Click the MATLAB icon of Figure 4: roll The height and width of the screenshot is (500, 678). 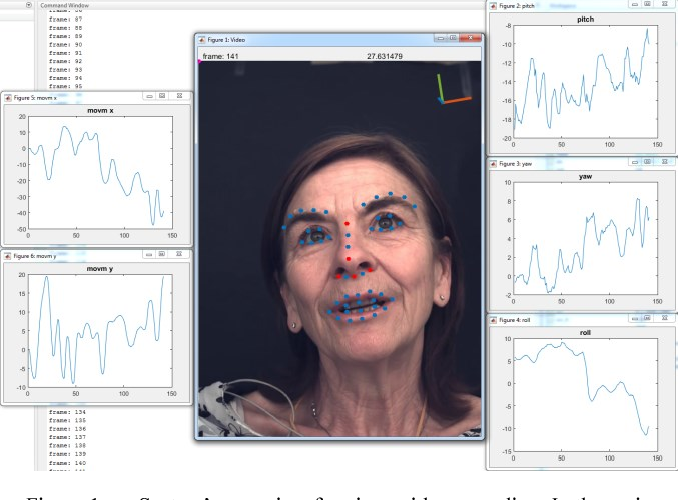(x=493, y=320)
